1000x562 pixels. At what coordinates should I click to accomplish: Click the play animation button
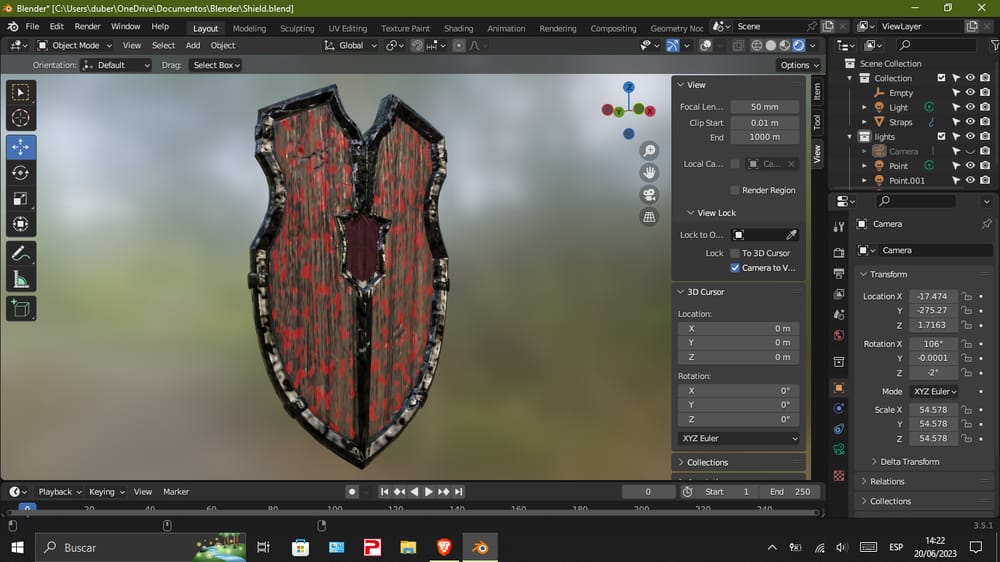[429, 492]
